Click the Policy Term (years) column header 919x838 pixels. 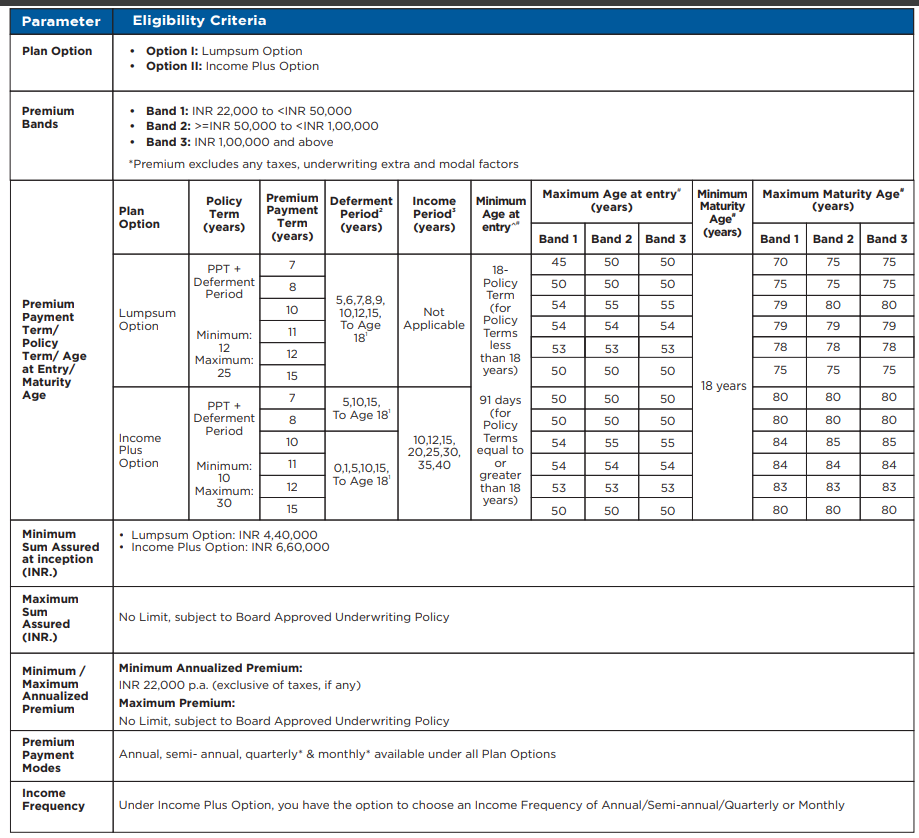click(224, 214)
